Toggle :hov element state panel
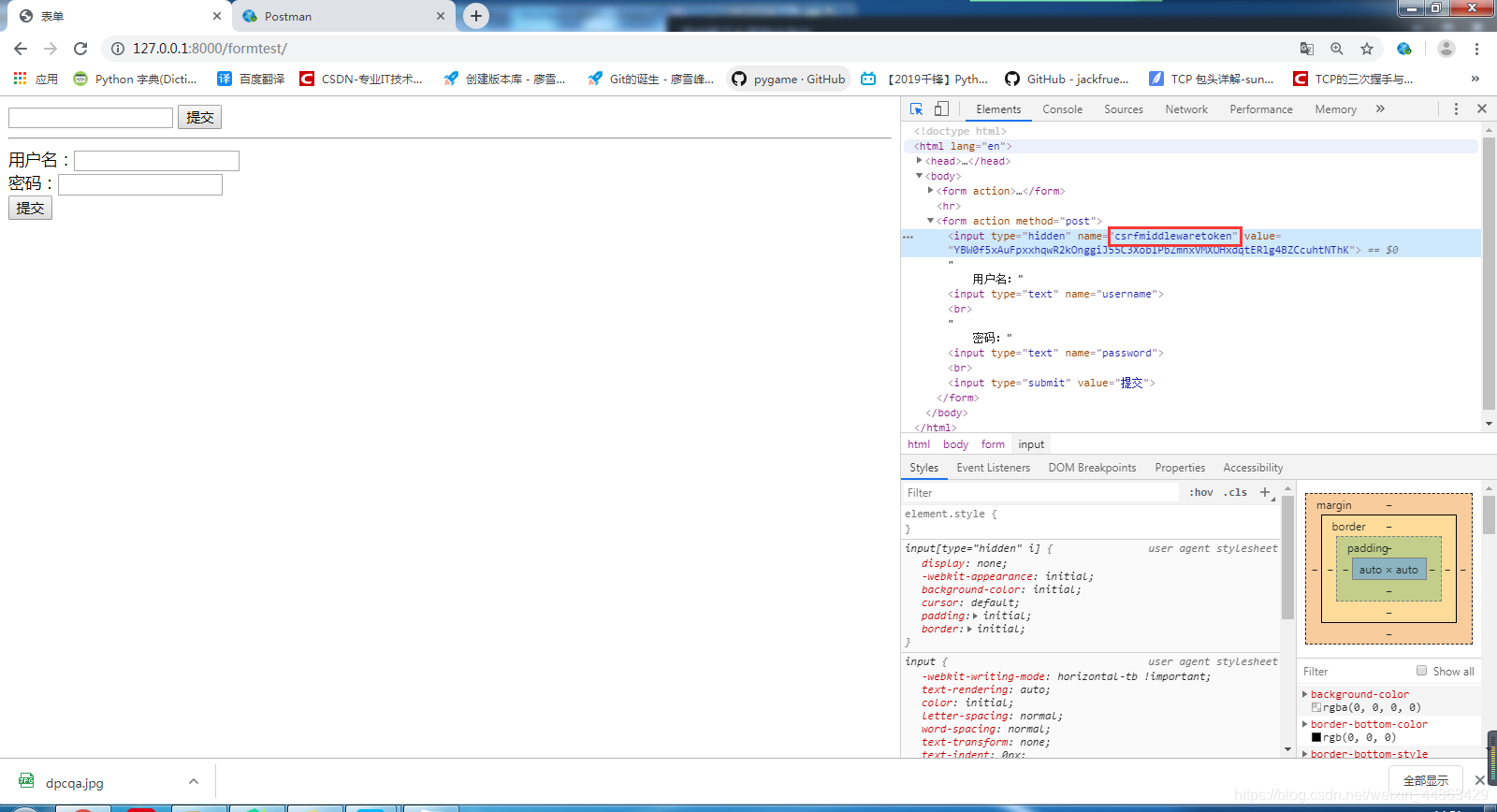This screenshot has width=1497, height=812. coord(1201,492)
